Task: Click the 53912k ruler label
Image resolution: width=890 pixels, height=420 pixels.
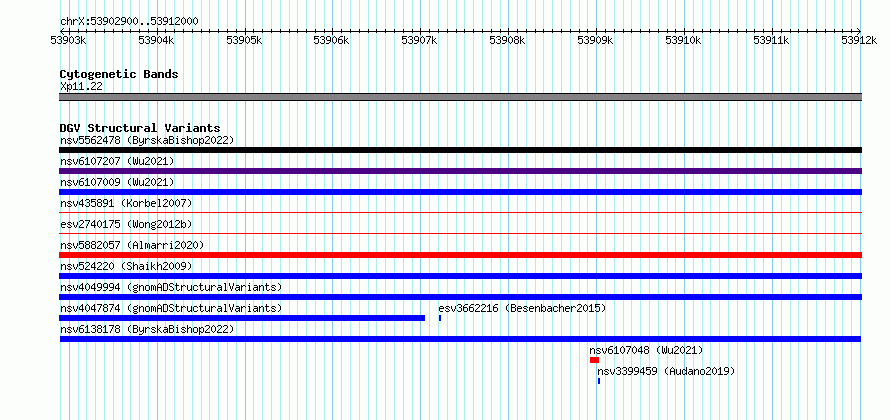Action: 859,40
